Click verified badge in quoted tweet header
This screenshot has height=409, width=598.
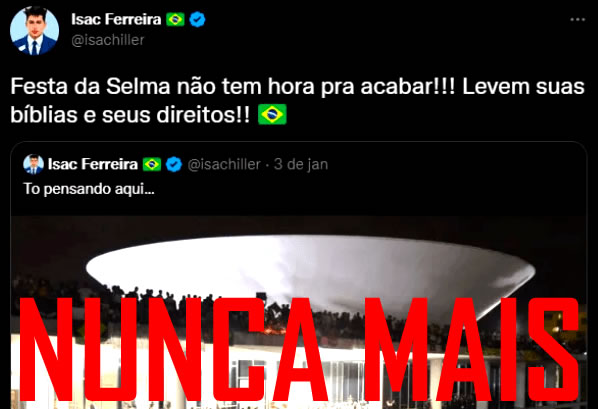tap(174, 164)
